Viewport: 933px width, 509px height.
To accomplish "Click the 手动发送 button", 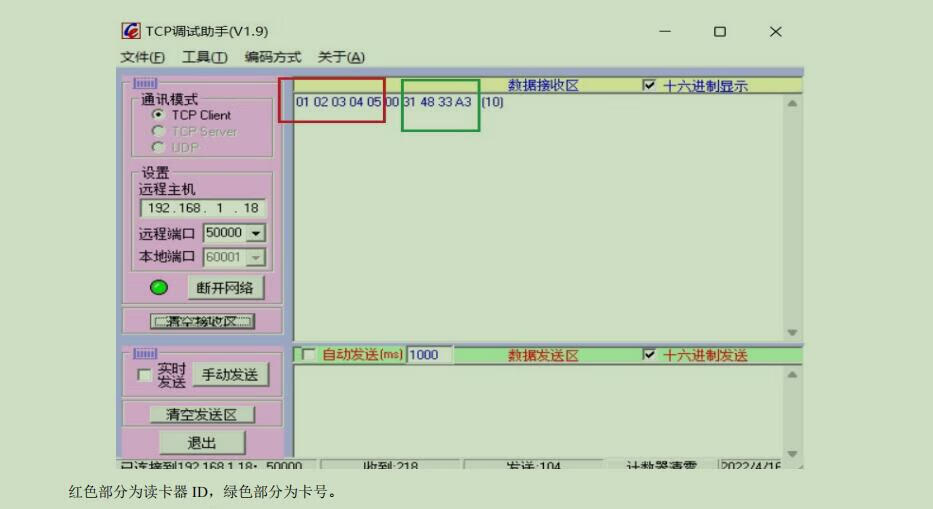I will [x=230, y=375].
